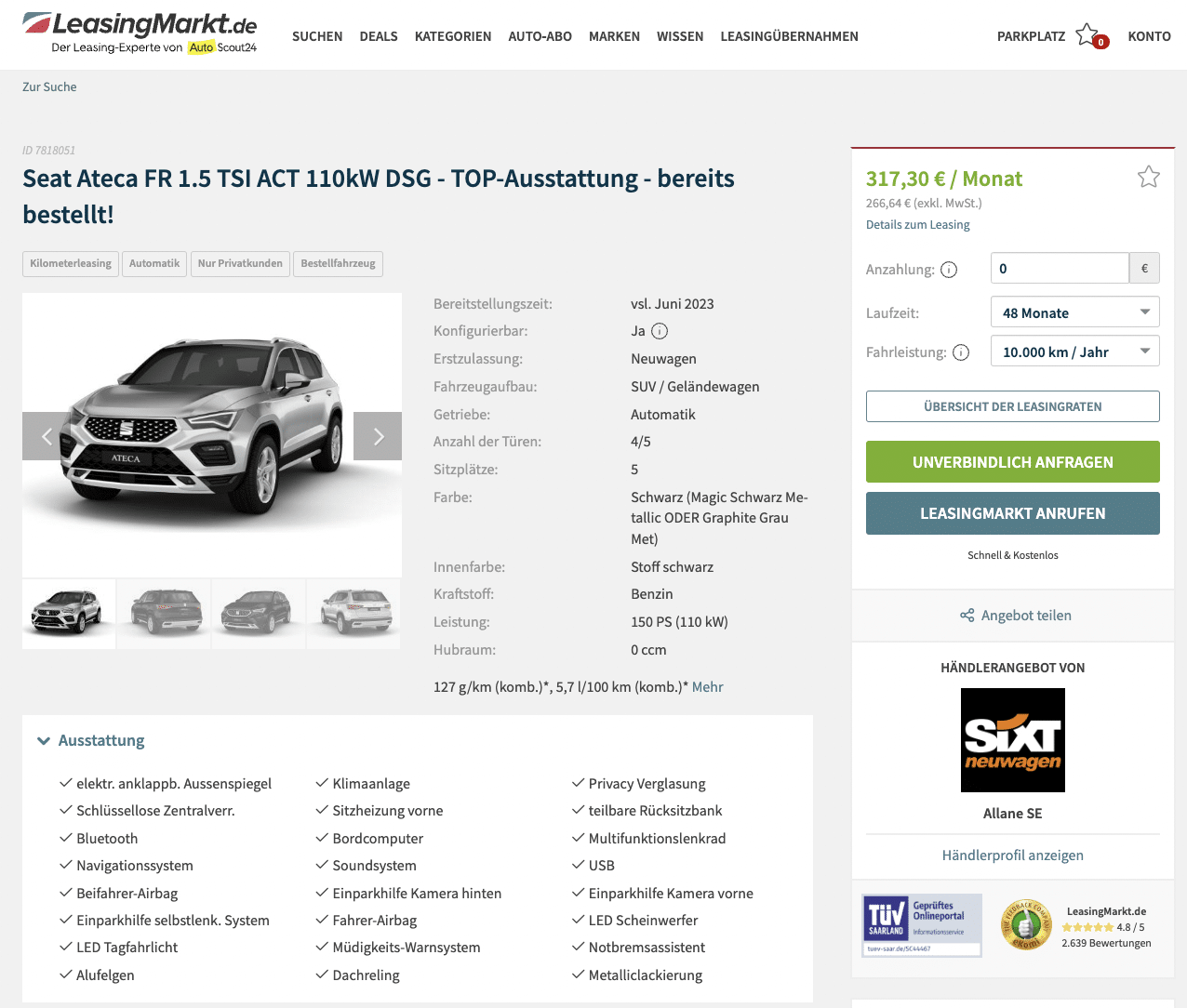1187x1008 pixels.
Task: Click the Navigationssystem equipment item
Action: coord(135,866)
